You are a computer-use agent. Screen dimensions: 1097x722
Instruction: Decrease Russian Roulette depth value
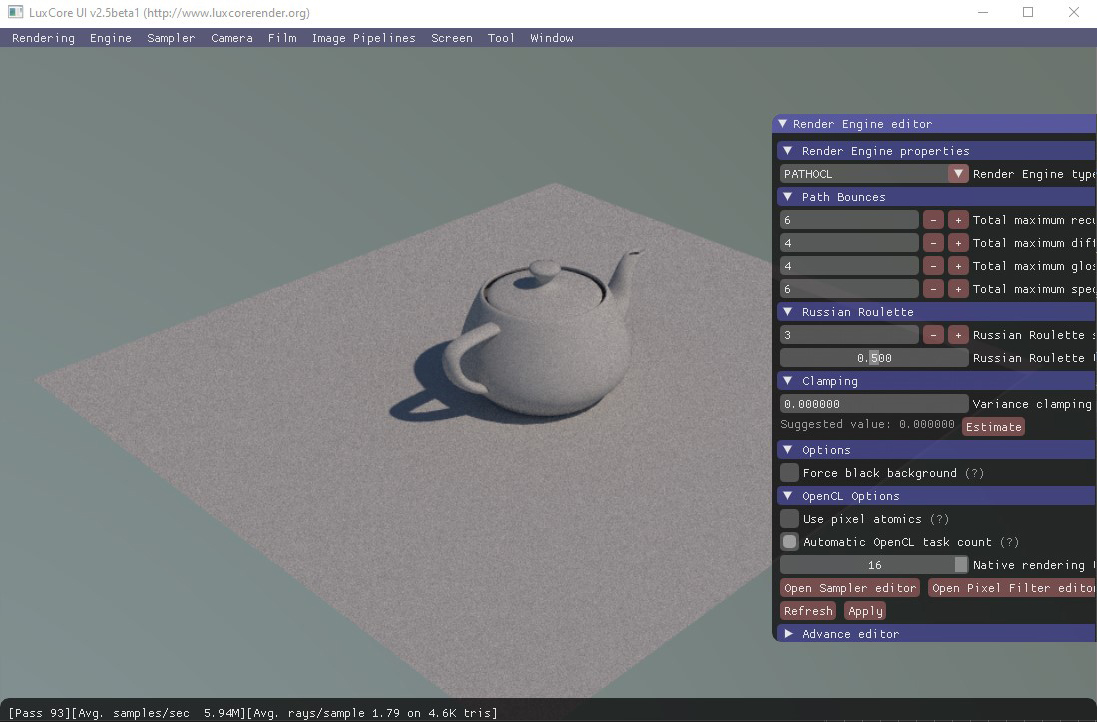point(933,335)
